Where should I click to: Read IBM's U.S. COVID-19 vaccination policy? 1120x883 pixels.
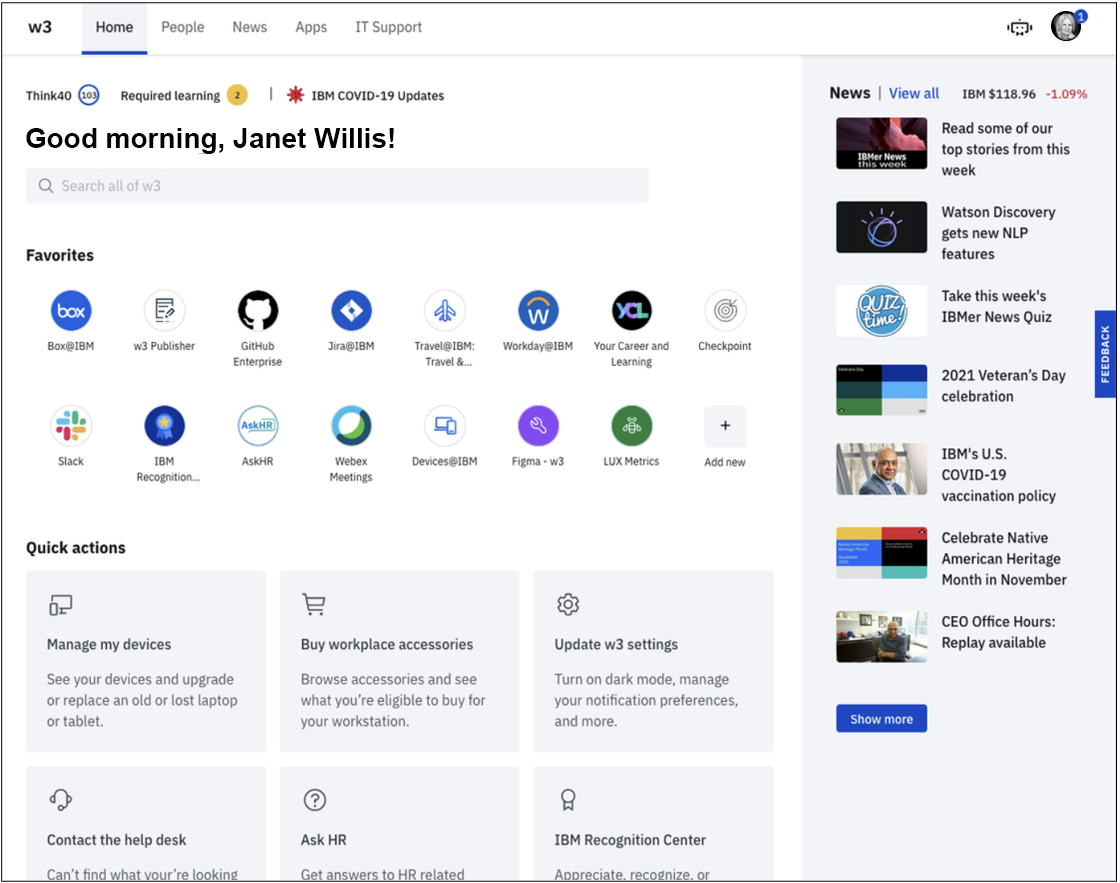click(998, 475)
